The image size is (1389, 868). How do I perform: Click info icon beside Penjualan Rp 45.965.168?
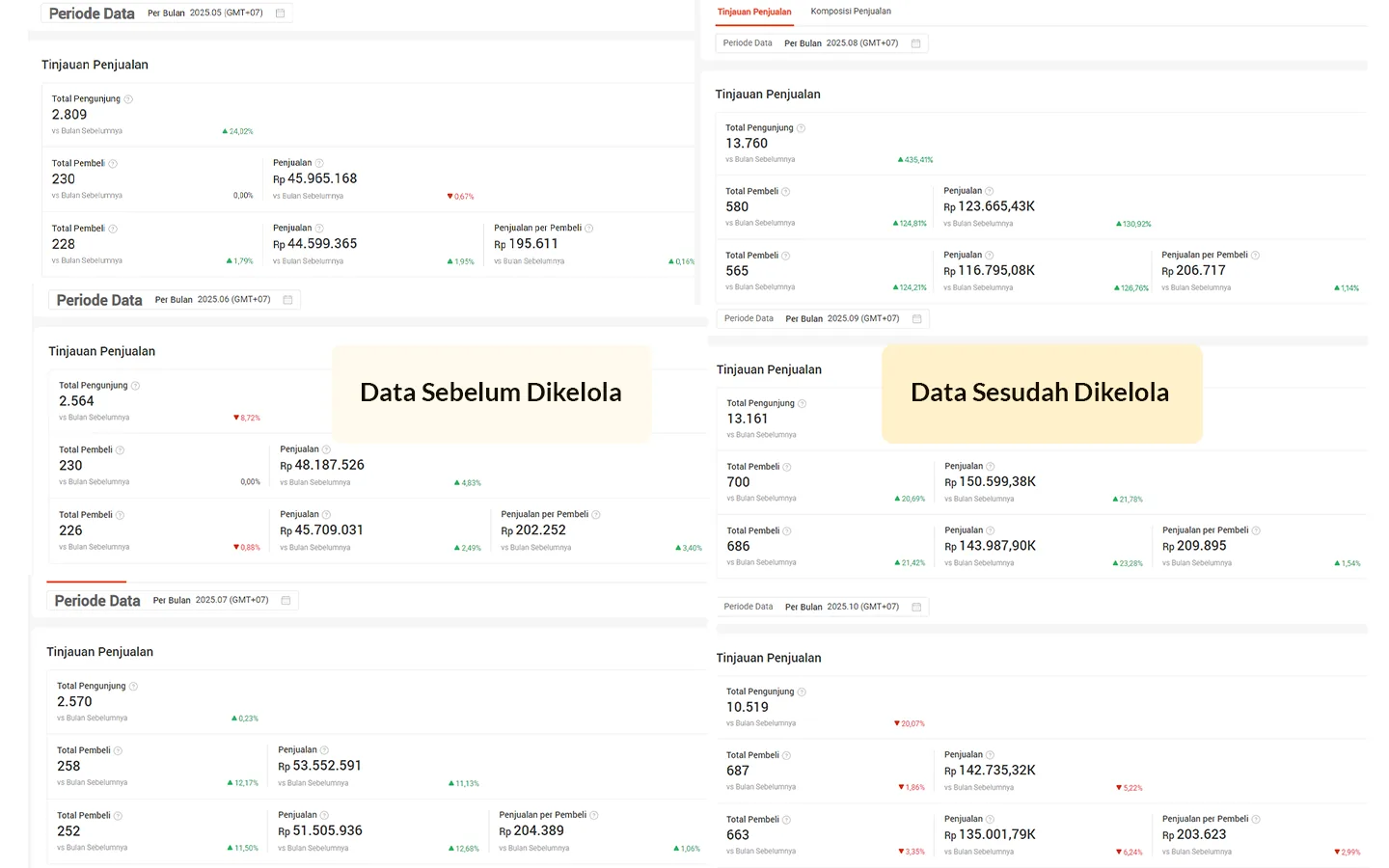click(x=319, y=163)
